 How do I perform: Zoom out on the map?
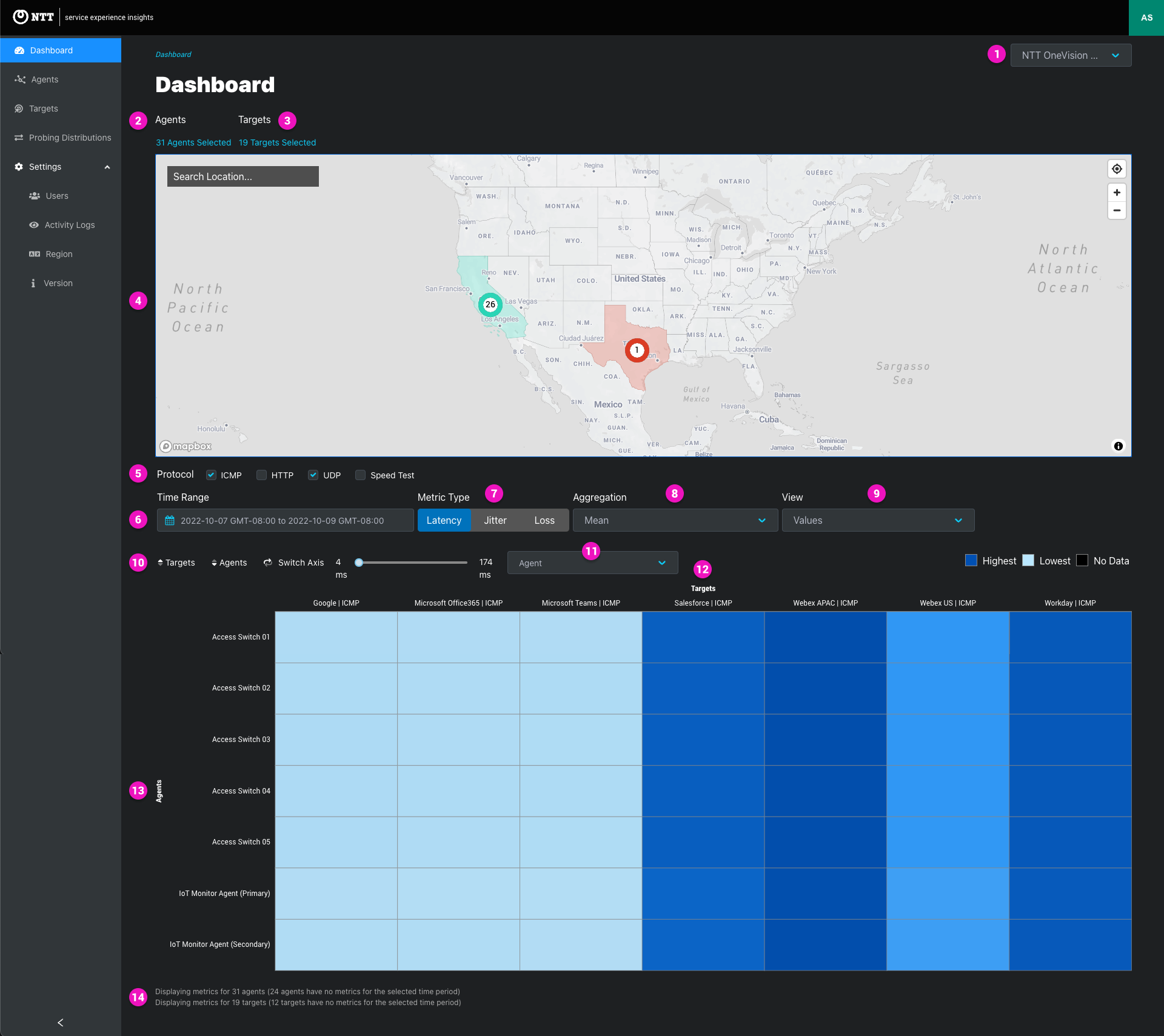[x=1117, y=210]
